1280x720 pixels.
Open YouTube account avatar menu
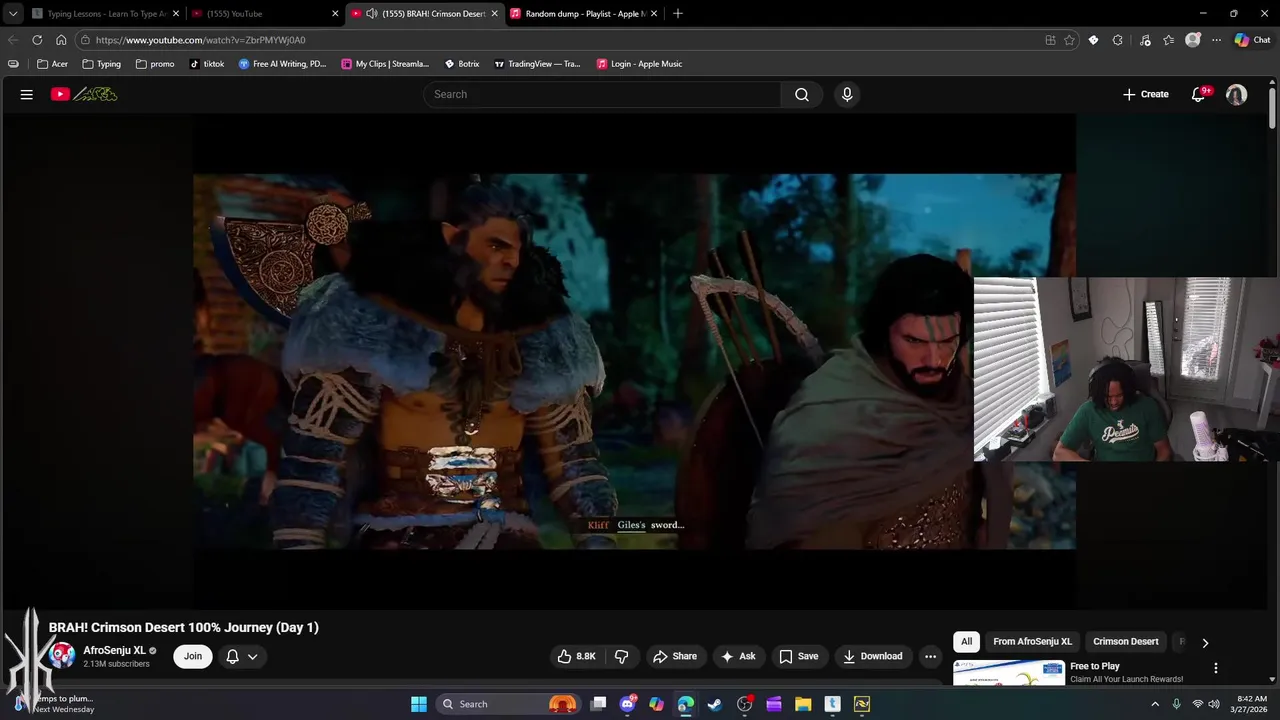click(1237, 94)
